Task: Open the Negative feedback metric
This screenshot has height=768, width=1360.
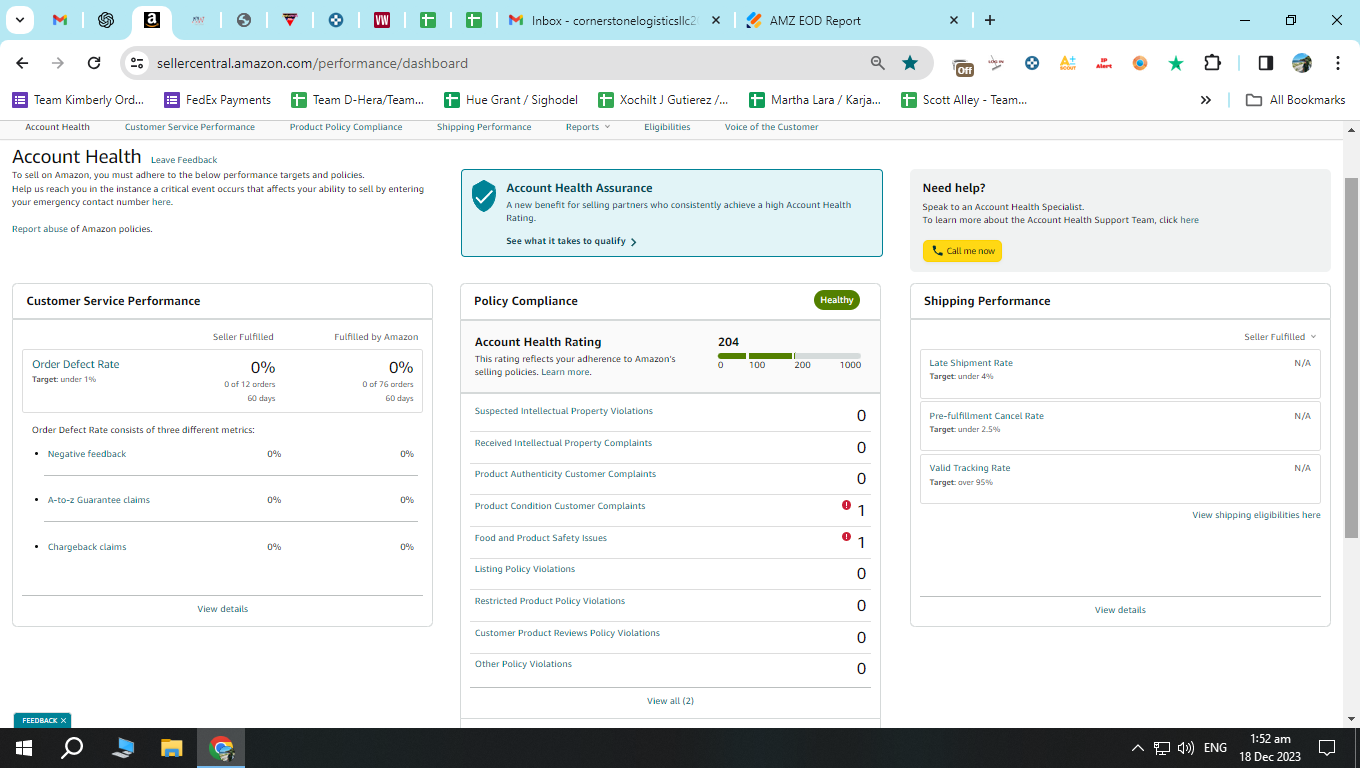Action: tap(87, 454)
